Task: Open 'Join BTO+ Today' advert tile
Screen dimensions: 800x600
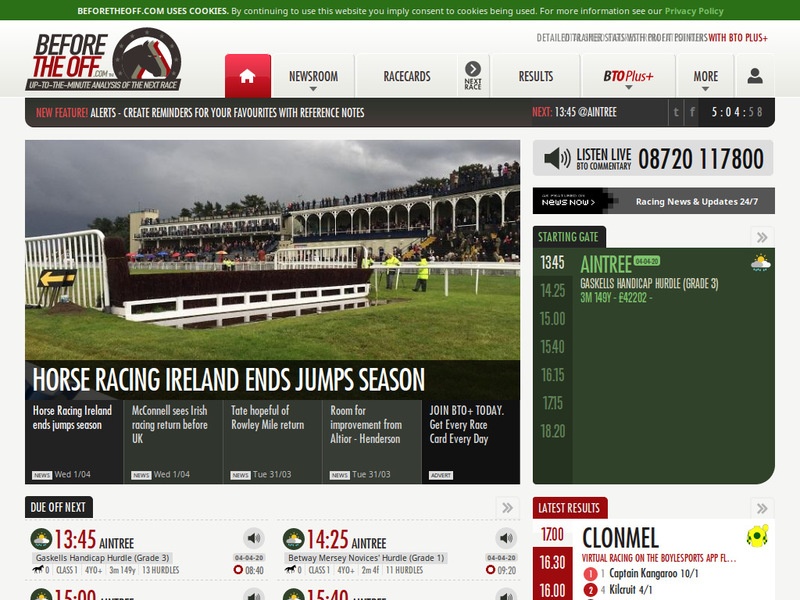Action: pos(471,441)
